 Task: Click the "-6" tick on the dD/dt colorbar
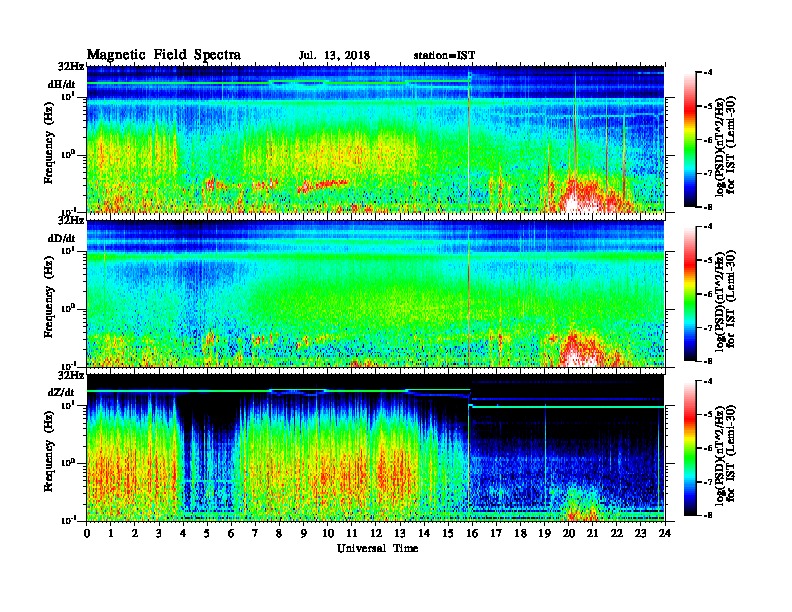[709, 294]
